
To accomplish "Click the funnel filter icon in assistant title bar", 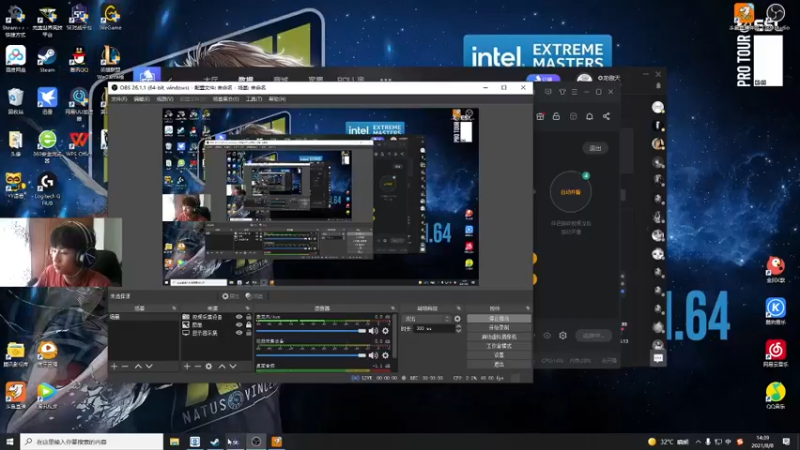I will pos(562,92).
